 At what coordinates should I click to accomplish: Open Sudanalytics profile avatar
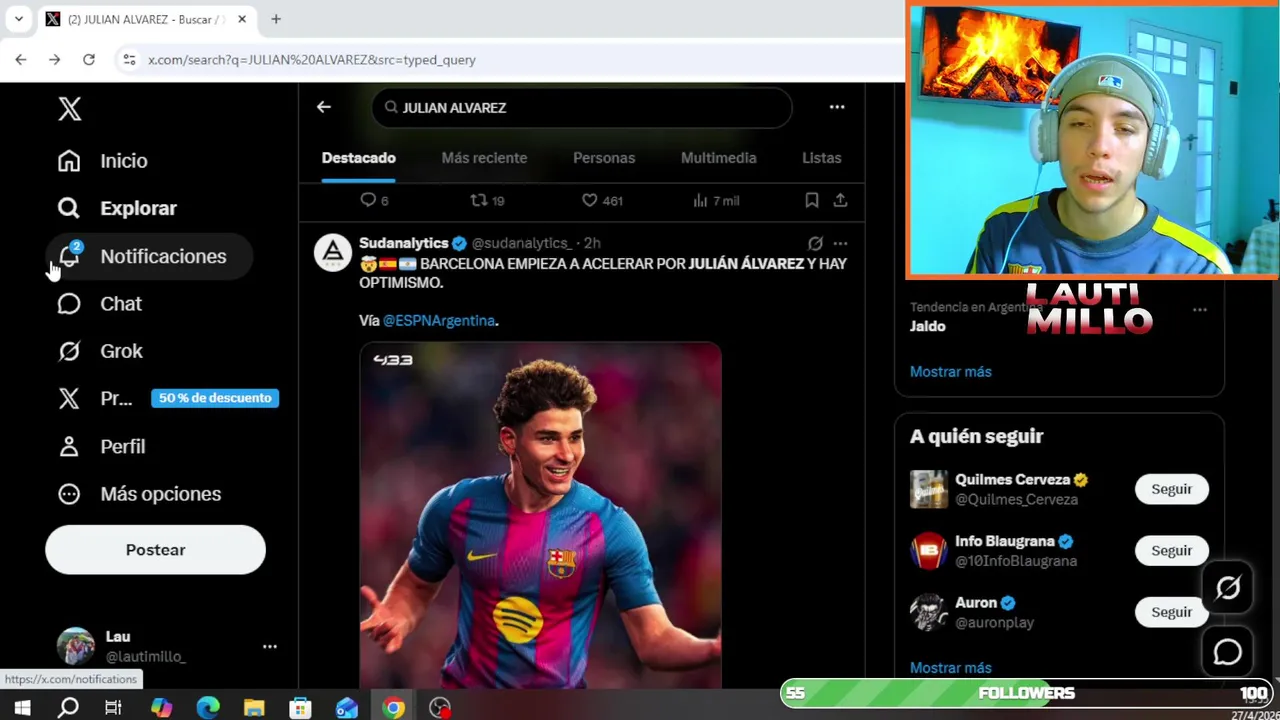tap(333, 253)
